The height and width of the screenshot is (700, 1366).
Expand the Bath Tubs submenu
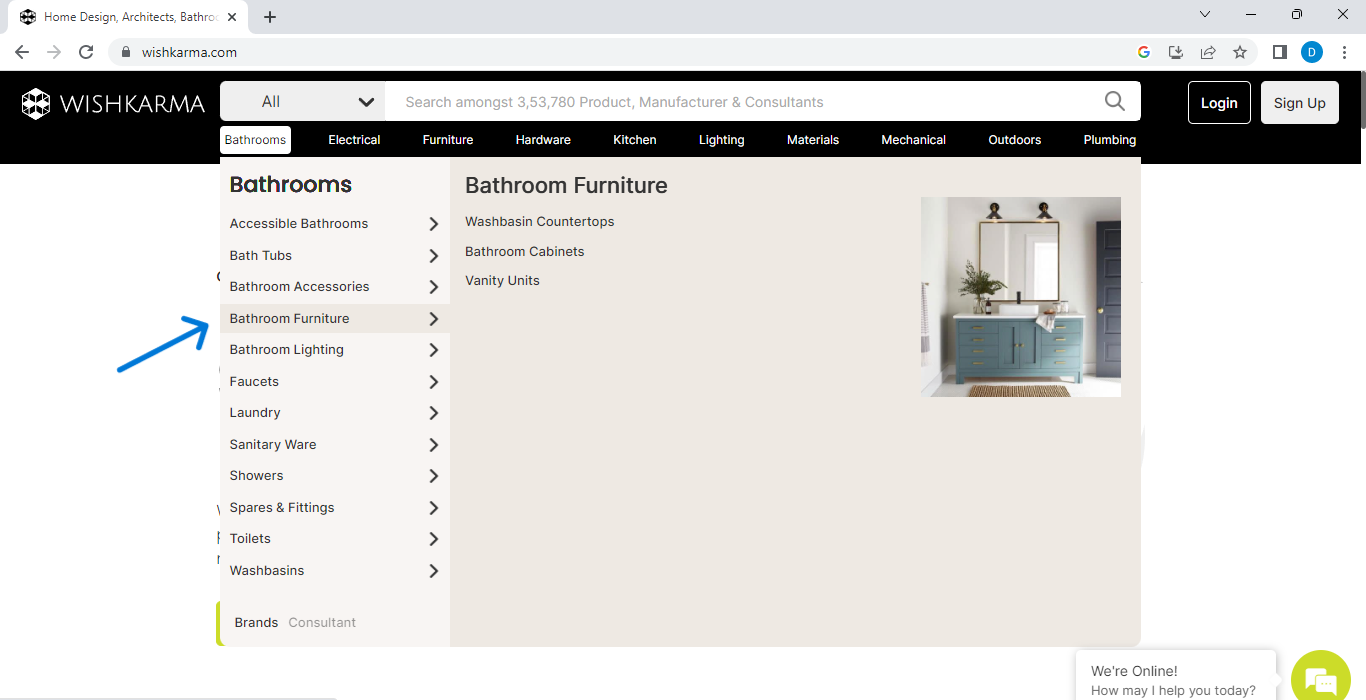point(433,256)
